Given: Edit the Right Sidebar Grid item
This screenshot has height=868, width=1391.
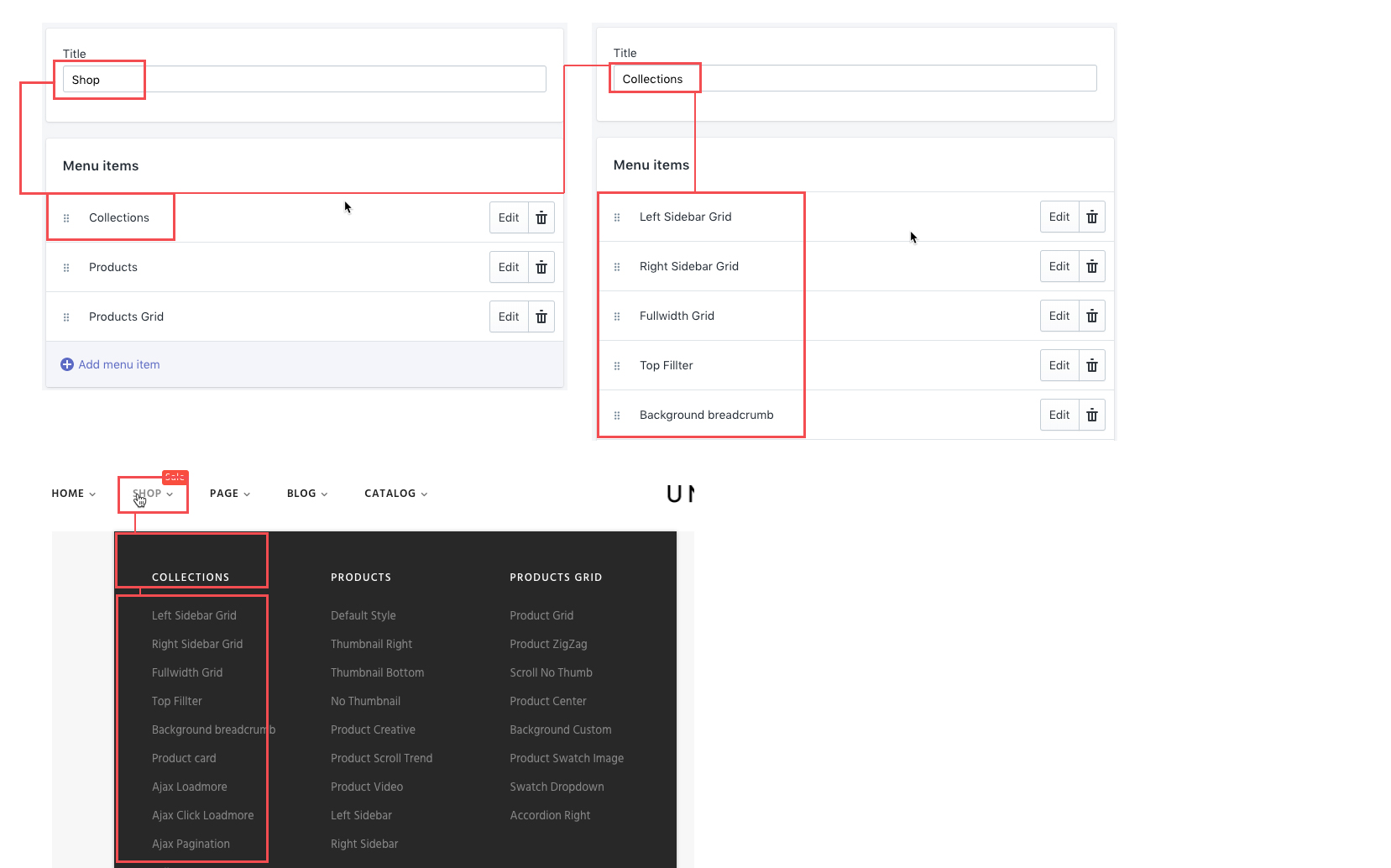Looking at the screenshot, I should click(1059, 267).
